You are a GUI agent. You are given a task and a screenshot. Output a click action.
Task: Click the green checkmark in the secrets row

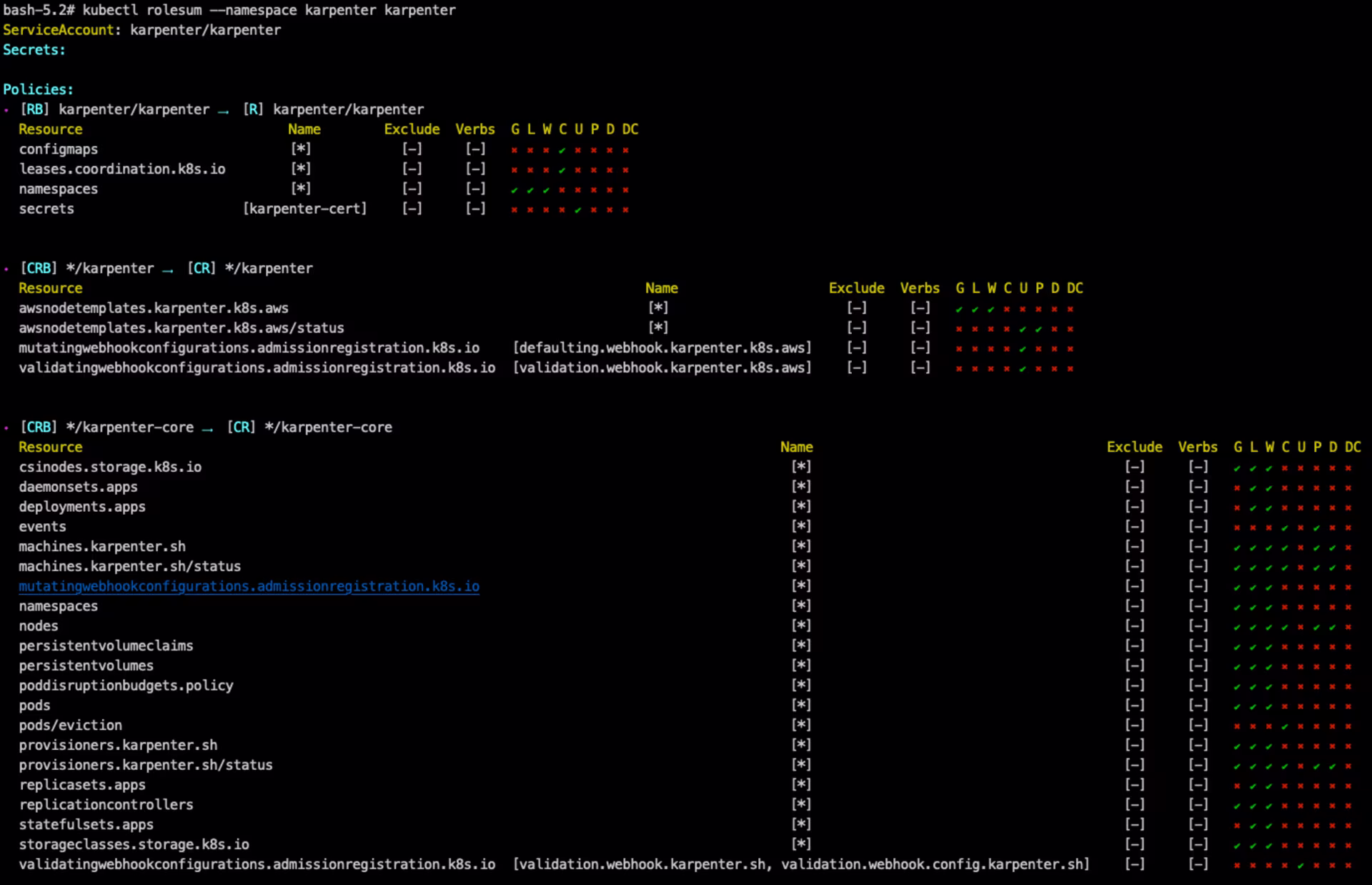click(x=577, y=210)
